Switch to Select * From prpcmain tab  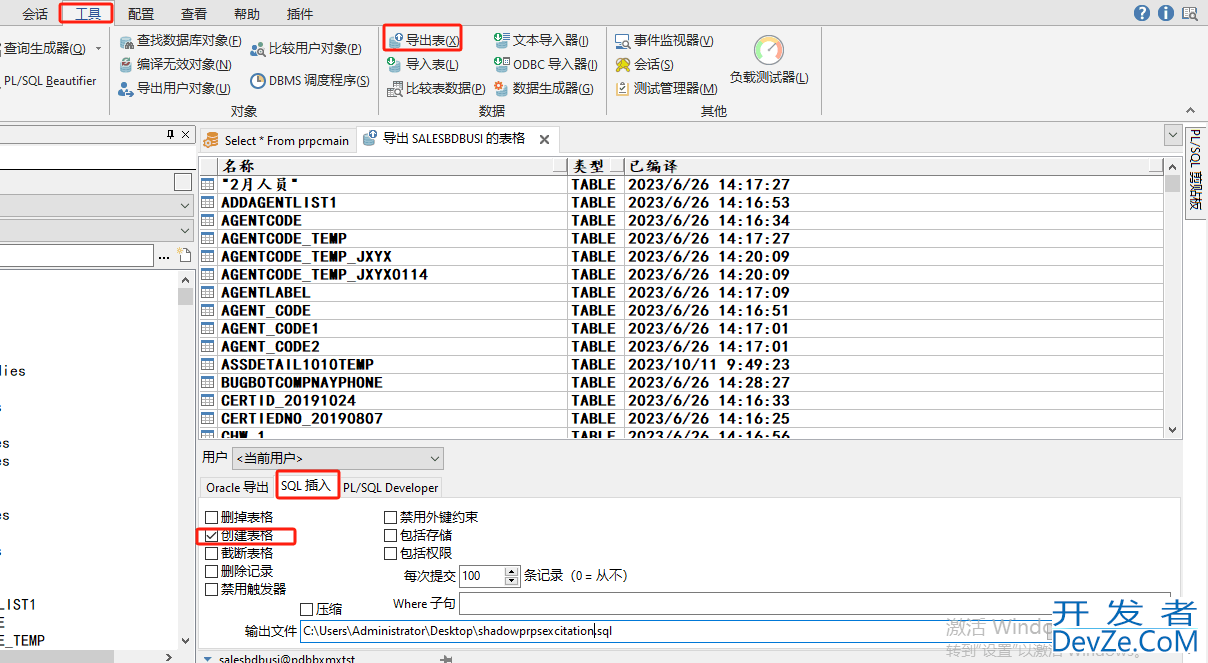[x=277, y=140]
